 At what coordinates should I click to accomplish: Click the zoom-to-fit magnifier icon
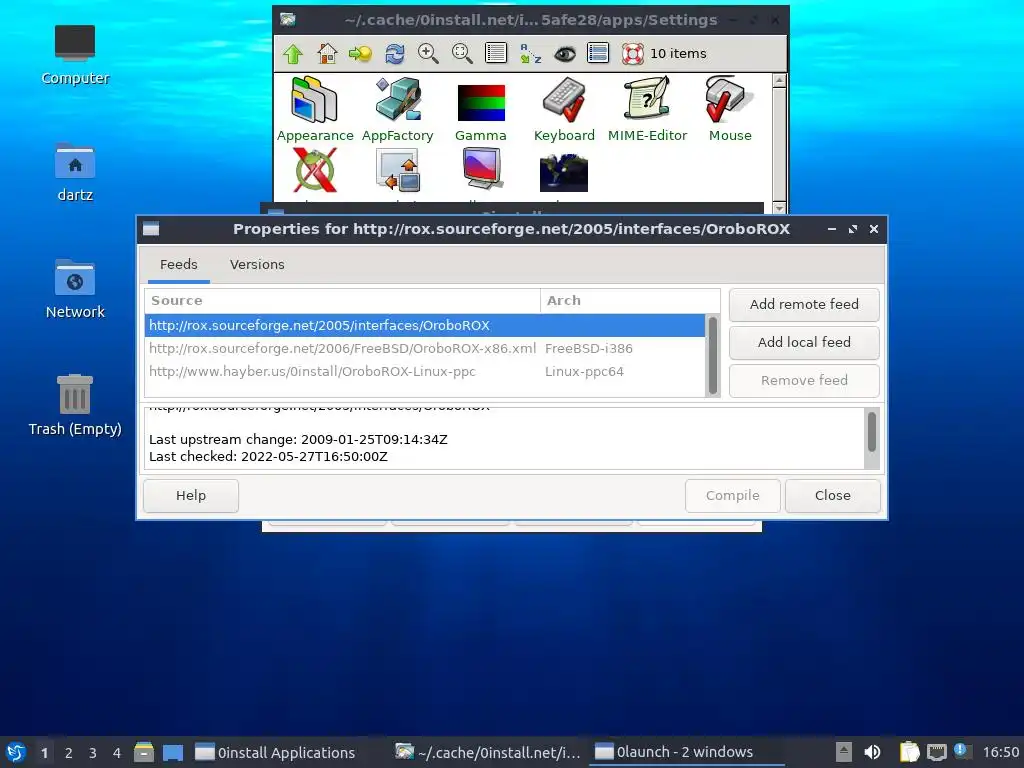[462, 54]
